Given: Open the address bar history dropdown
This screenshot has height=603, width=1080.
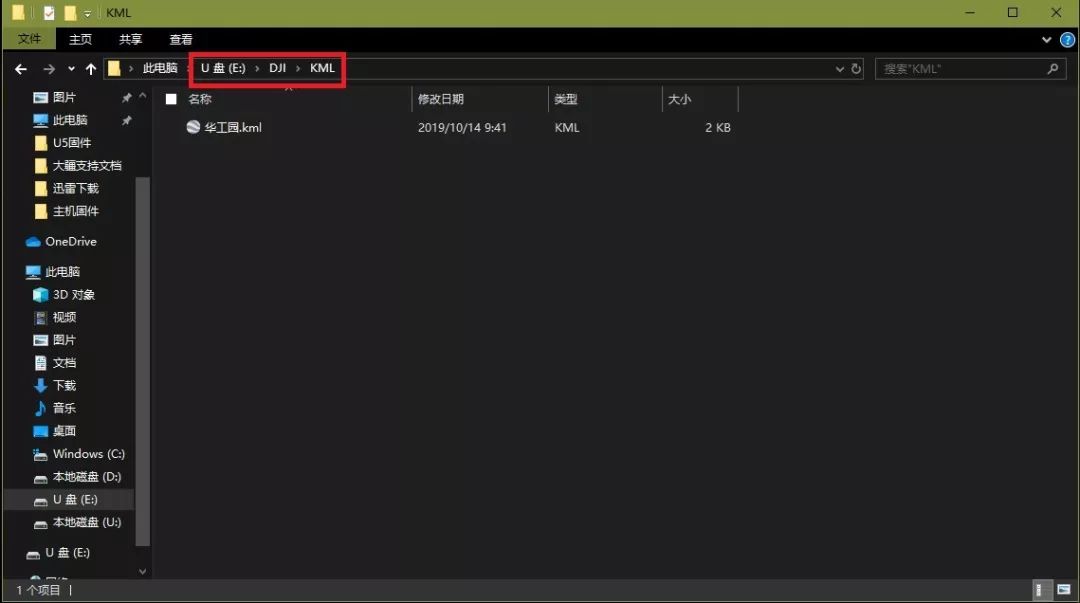Looking at the screenshot, I should [x=839, y=68].
